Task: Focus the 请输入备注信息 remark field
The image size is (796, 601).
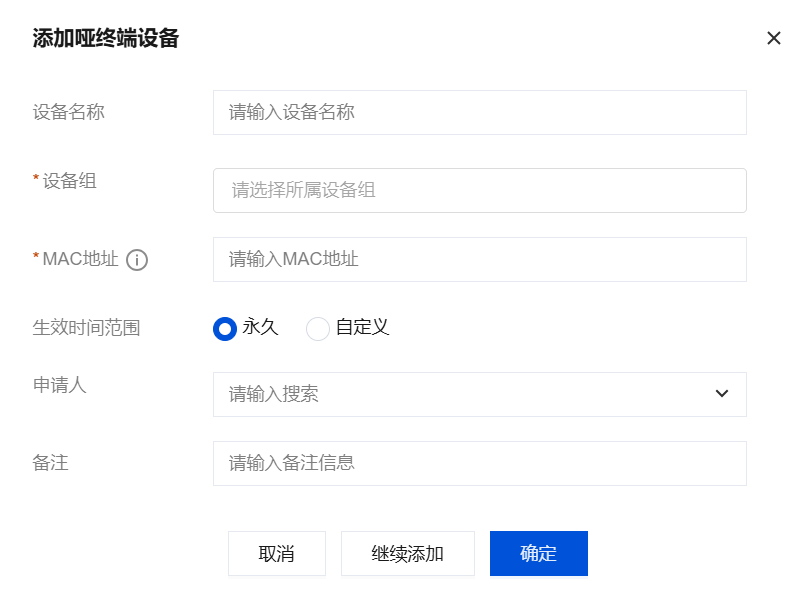Action: pos(480,463)
